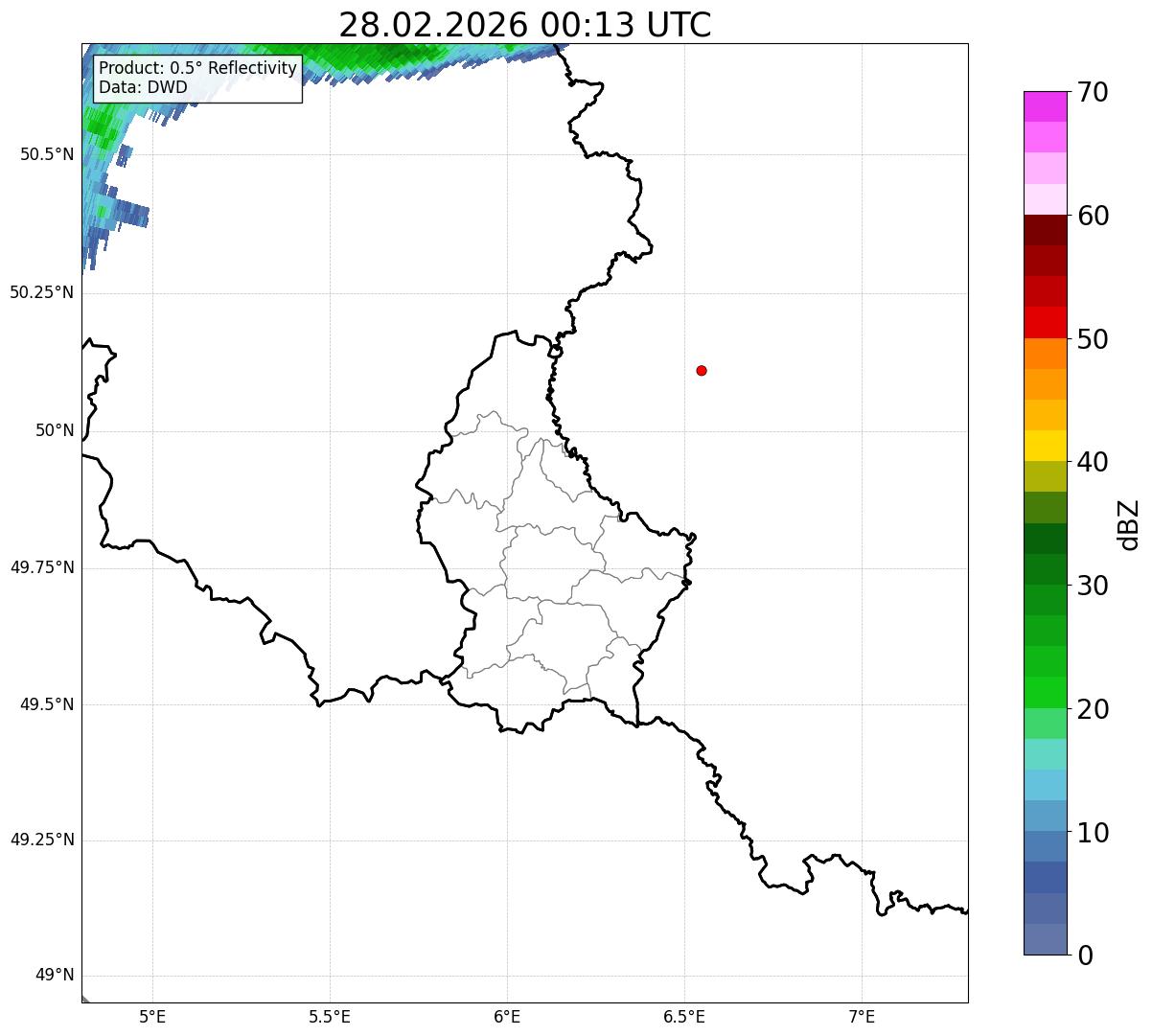This screenshot has width=1152, height=1036.
Task: Click the title '28.02.2026 00:13 UTC'
Action: (x=525, y=24)
